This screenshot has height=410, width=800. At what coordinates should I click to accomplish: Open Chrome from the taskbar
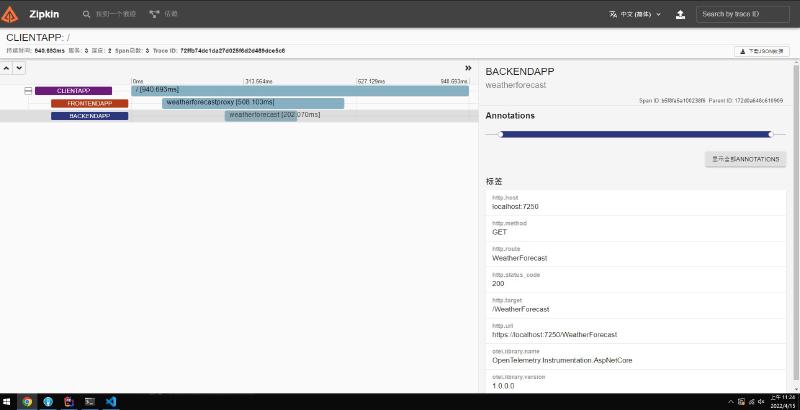tap(27, 401)
